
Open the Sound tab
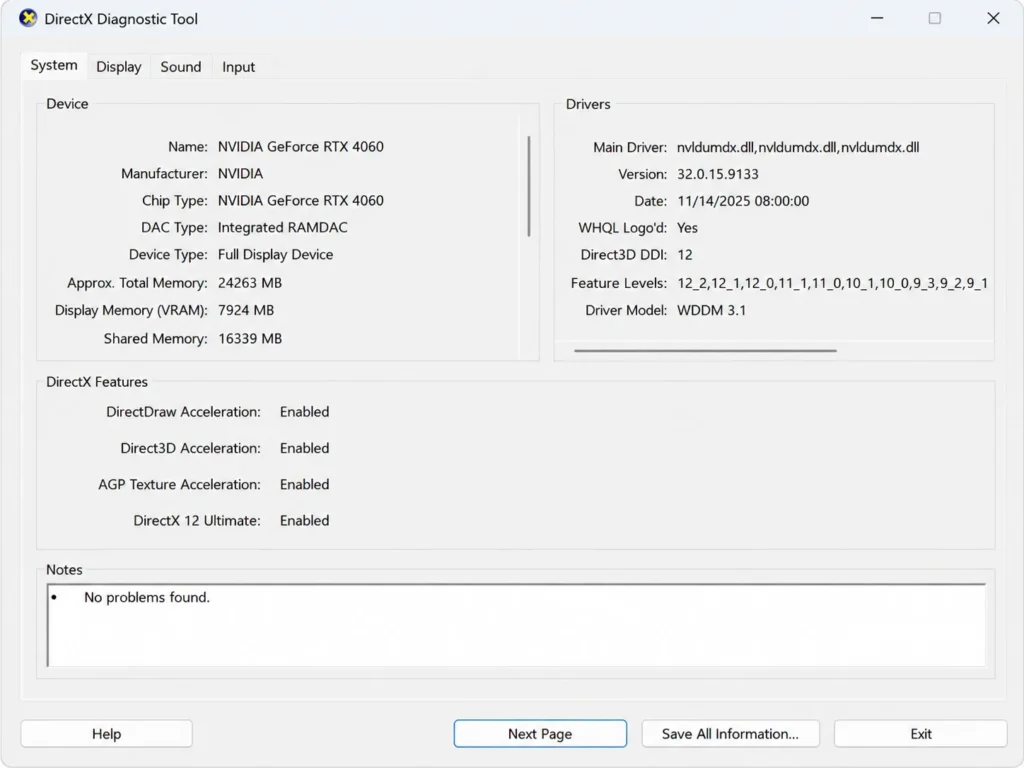[181, 67]
